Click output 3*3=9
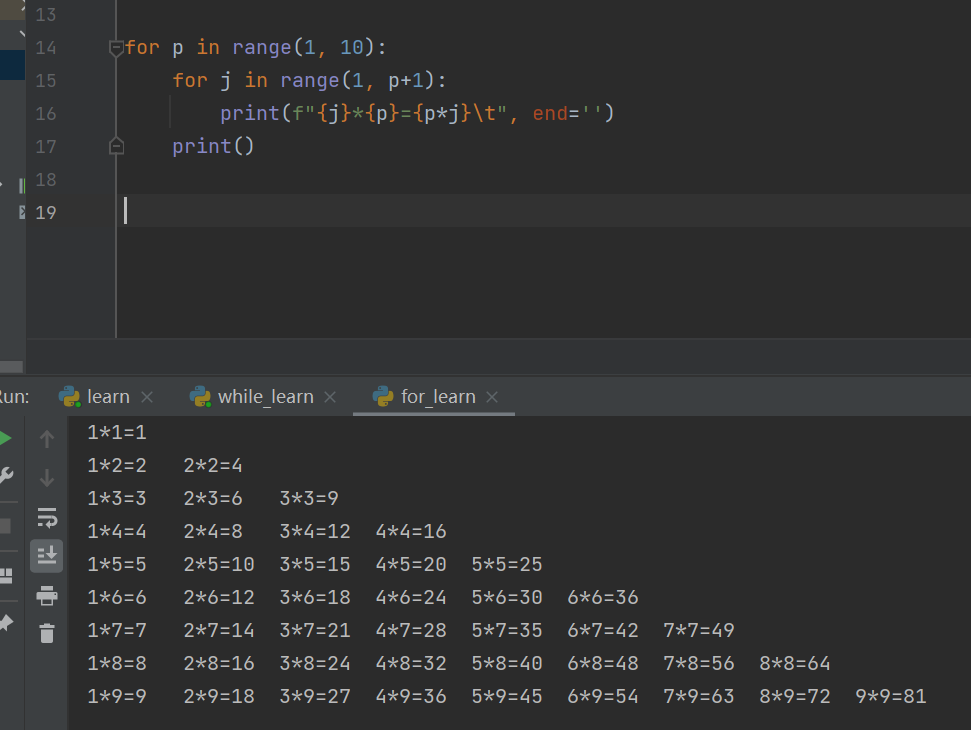Image resolution: width=971 pixels, height=730 pixels. 309,498
